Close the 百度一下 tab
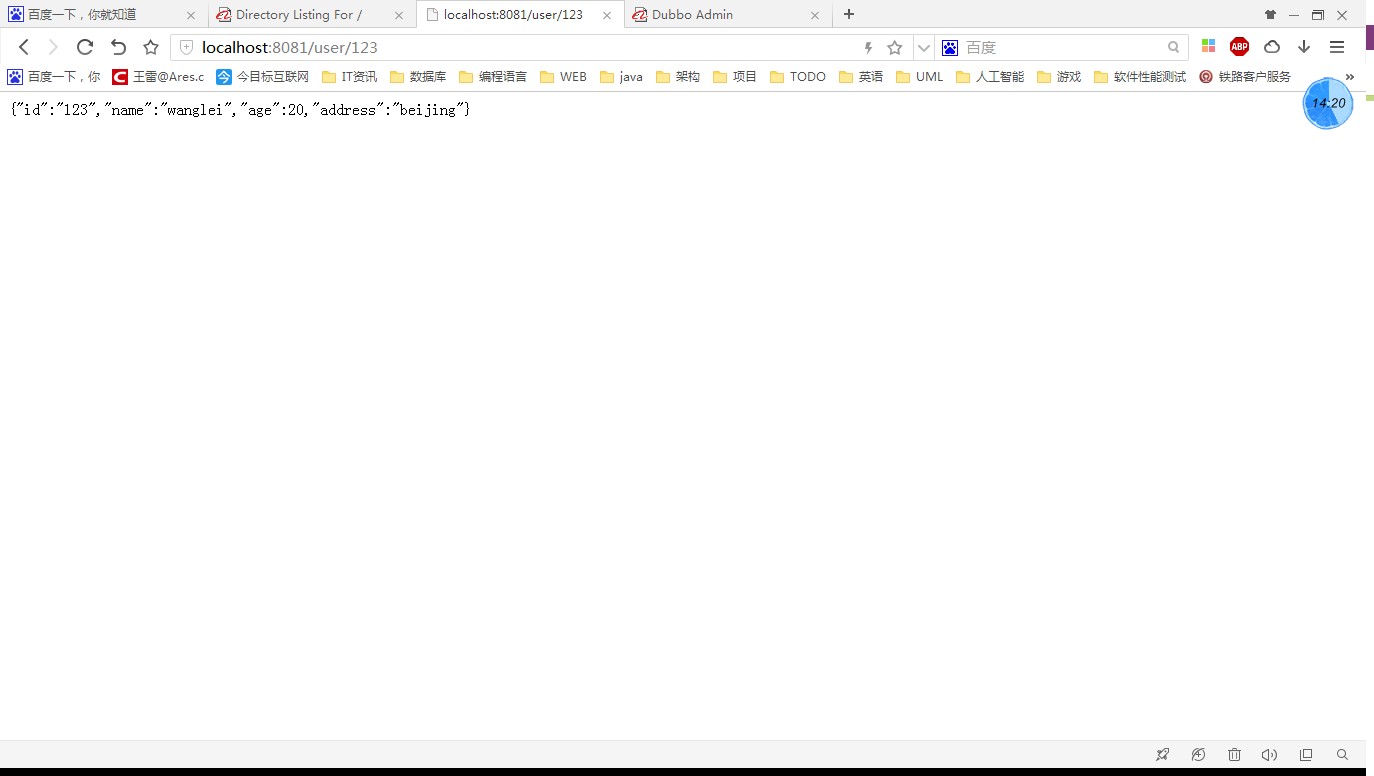The height and width of the screenshot is (776, 1374). (x=191, y=15)
